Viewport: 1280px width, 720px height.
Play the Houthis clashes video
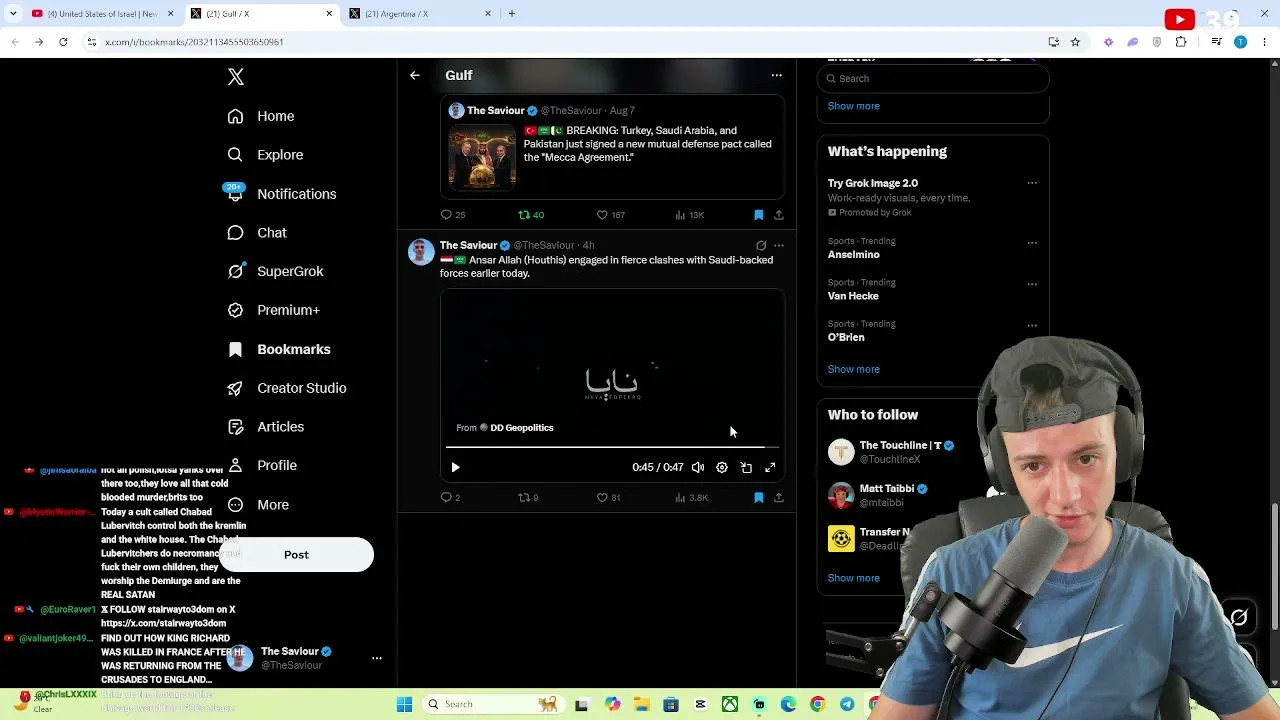tap(455, 467)
